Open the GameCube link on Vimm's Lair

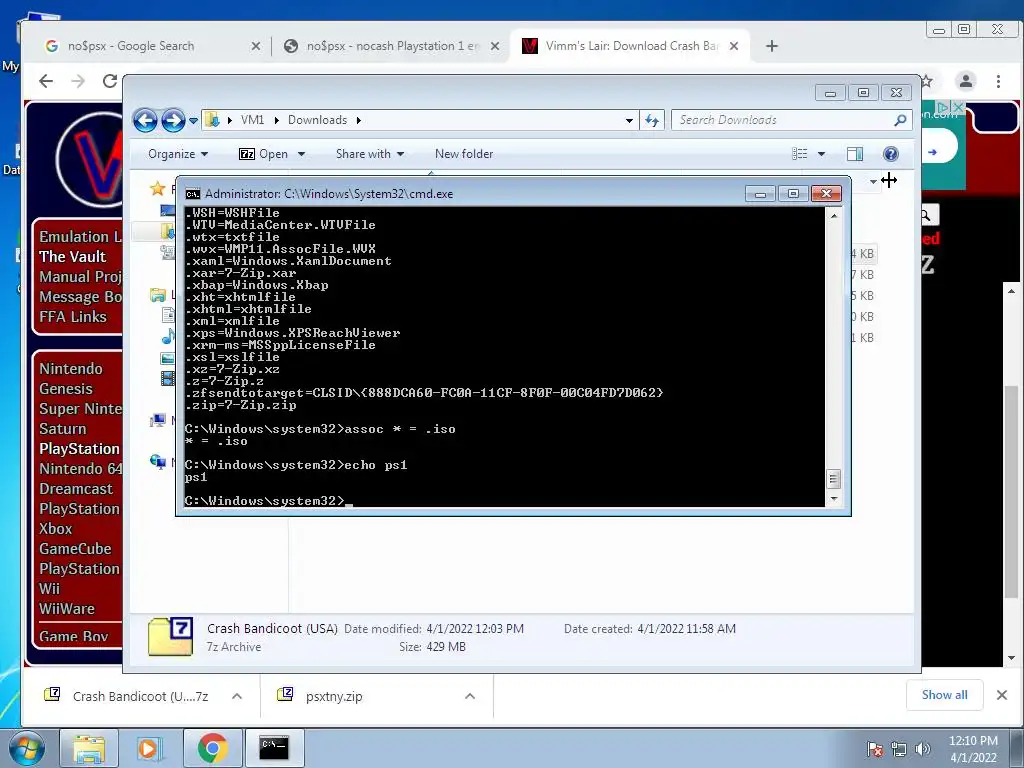point(75,549)
